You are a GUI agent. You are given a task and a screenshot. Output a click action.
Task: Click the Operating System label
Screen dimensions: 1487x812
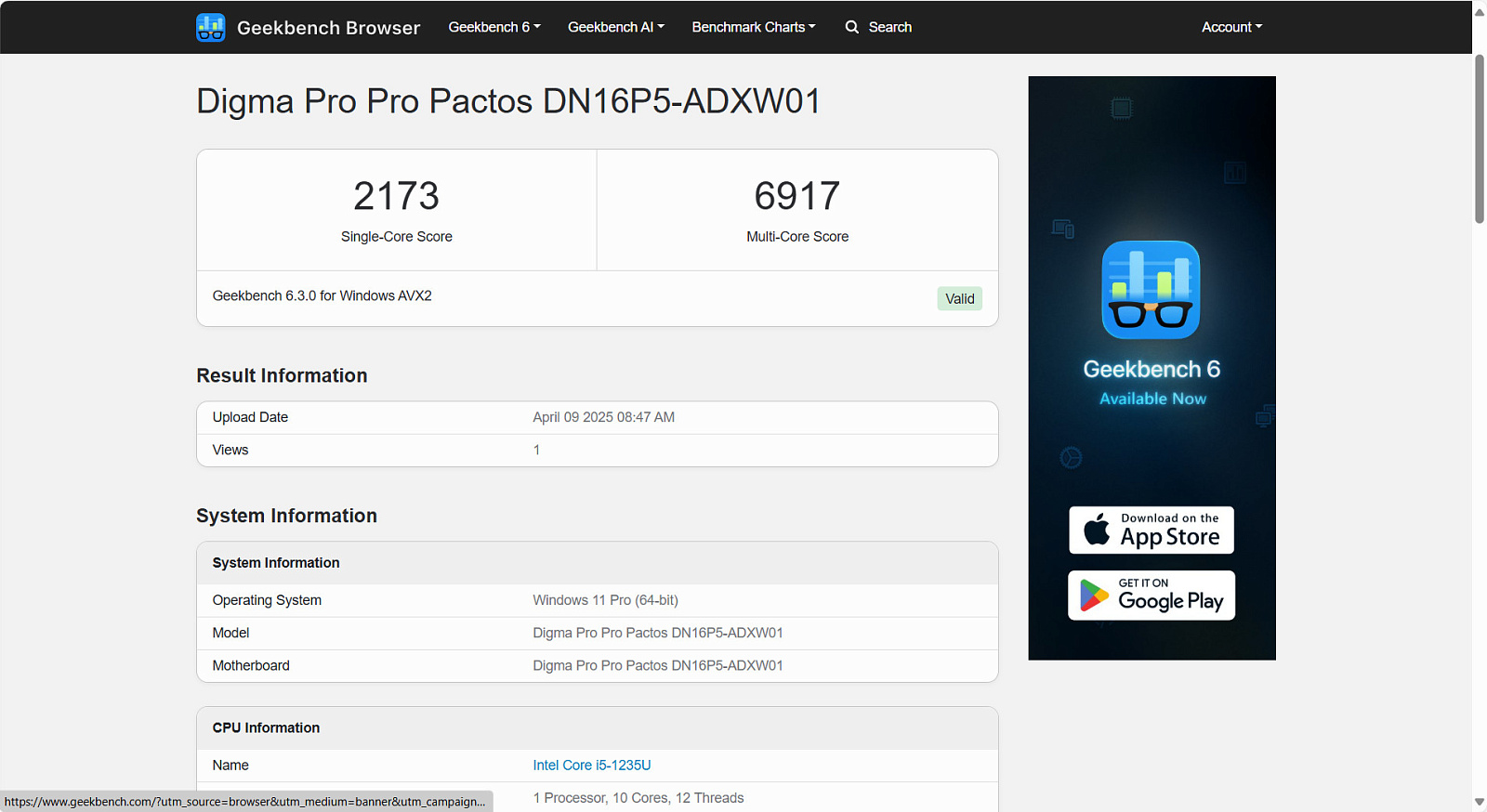pos(267,600)
